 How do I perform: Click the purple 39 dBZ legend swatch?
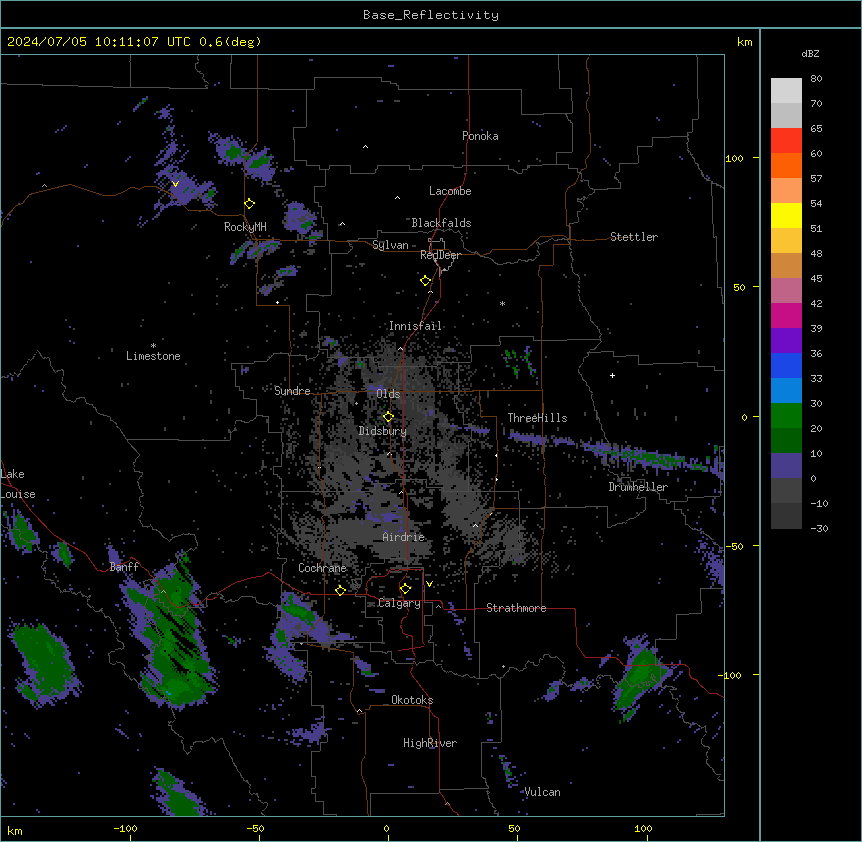[786, 341]
